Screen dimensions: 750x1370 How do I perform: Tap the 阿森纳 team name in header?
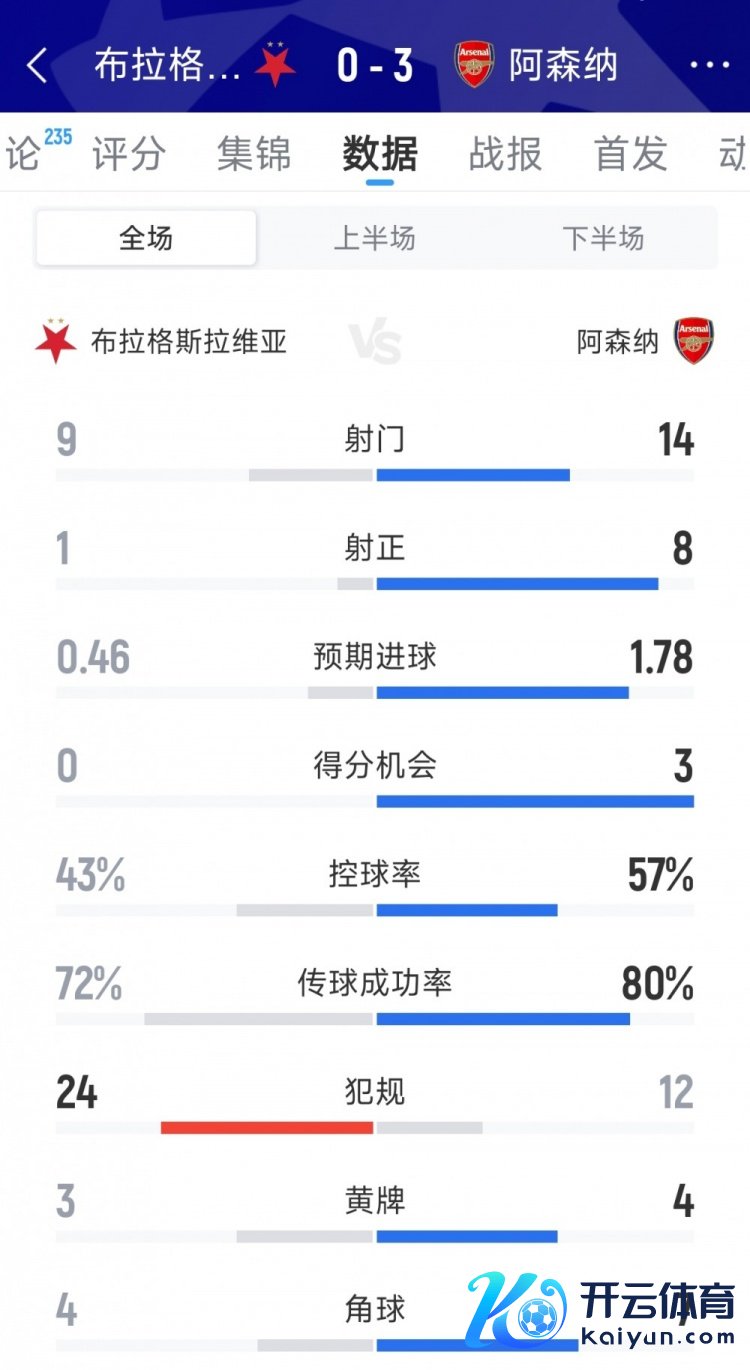tap(563, 66)
